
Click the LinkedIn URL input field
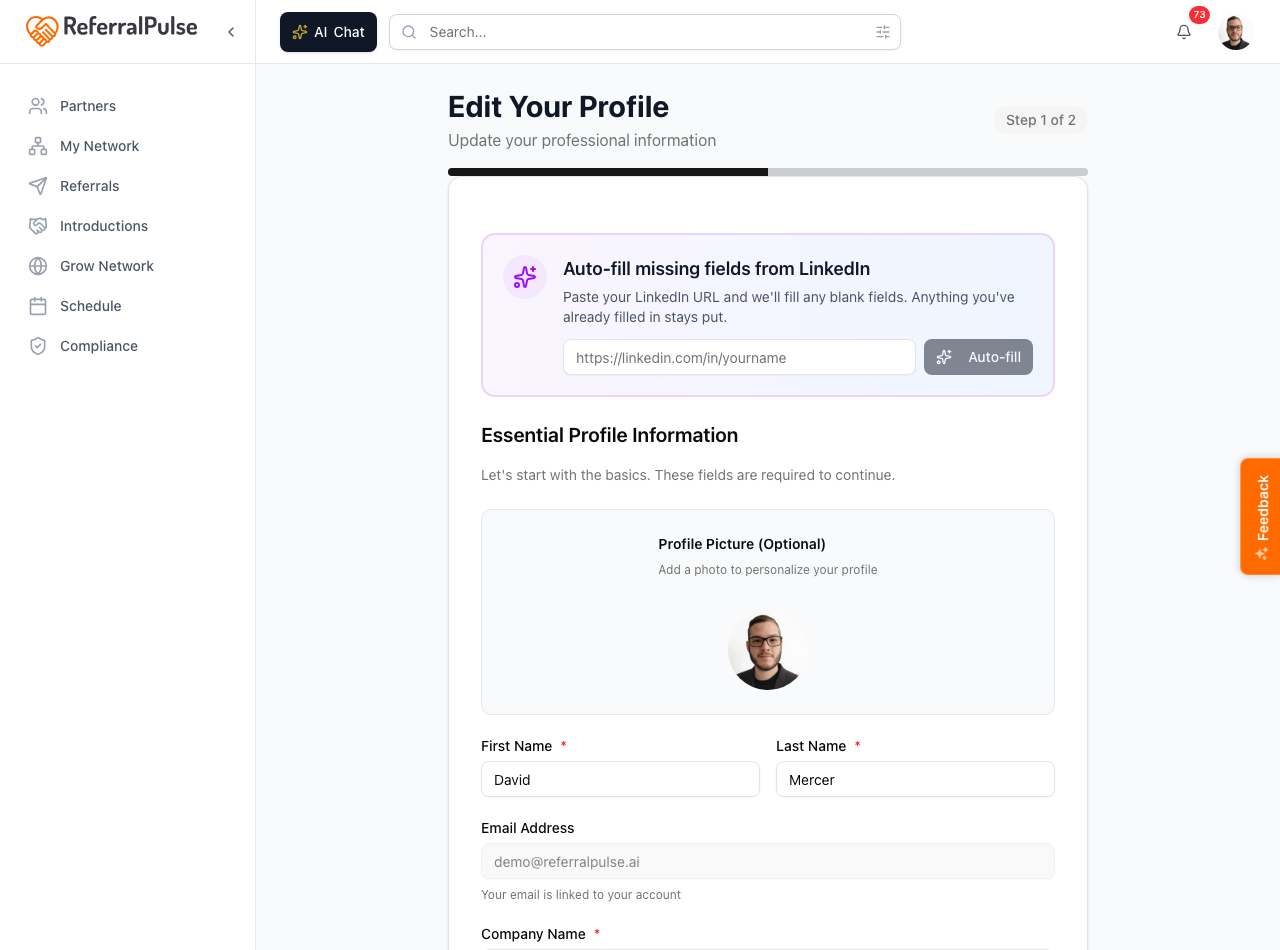coord(739,357)
